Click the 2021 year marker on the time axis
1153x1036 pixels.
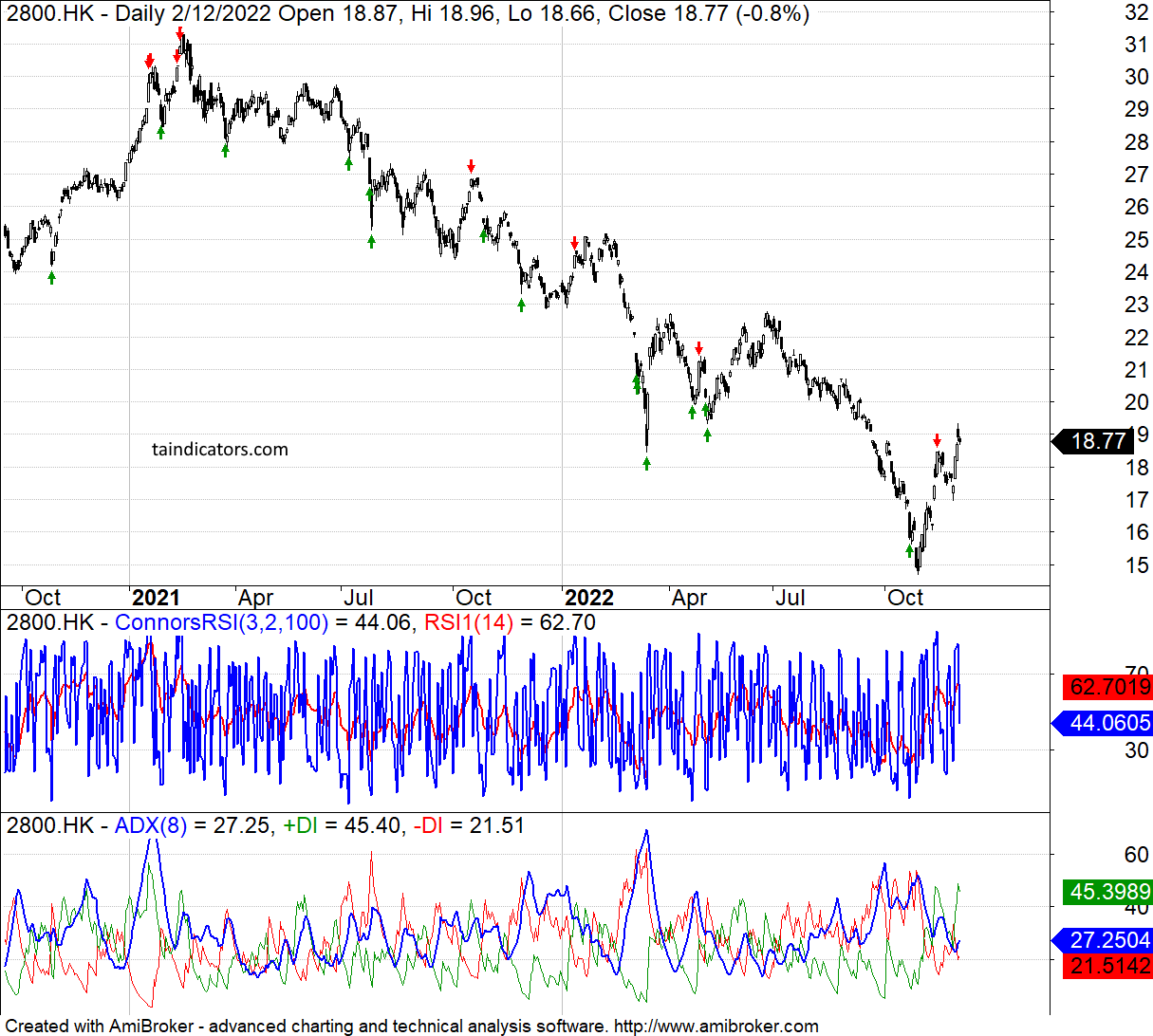[156, 598]
